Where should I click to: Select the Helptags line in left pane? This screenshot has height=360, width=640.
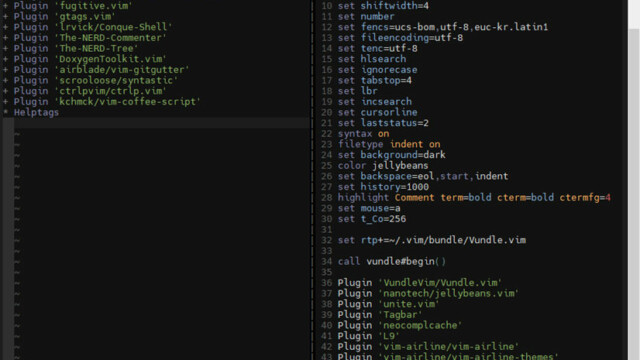(36, 112)
